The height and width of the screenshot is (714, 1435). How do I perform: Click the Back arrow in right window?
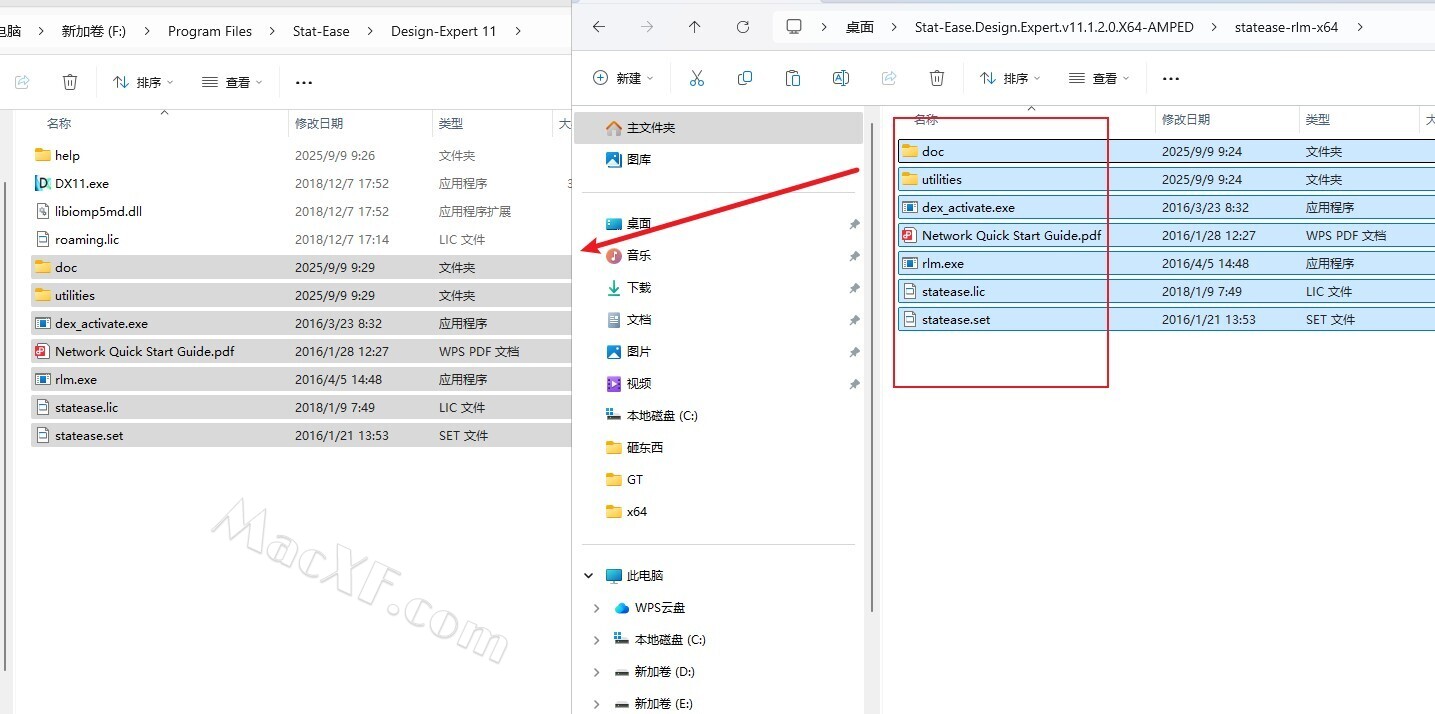coord(599,27)
